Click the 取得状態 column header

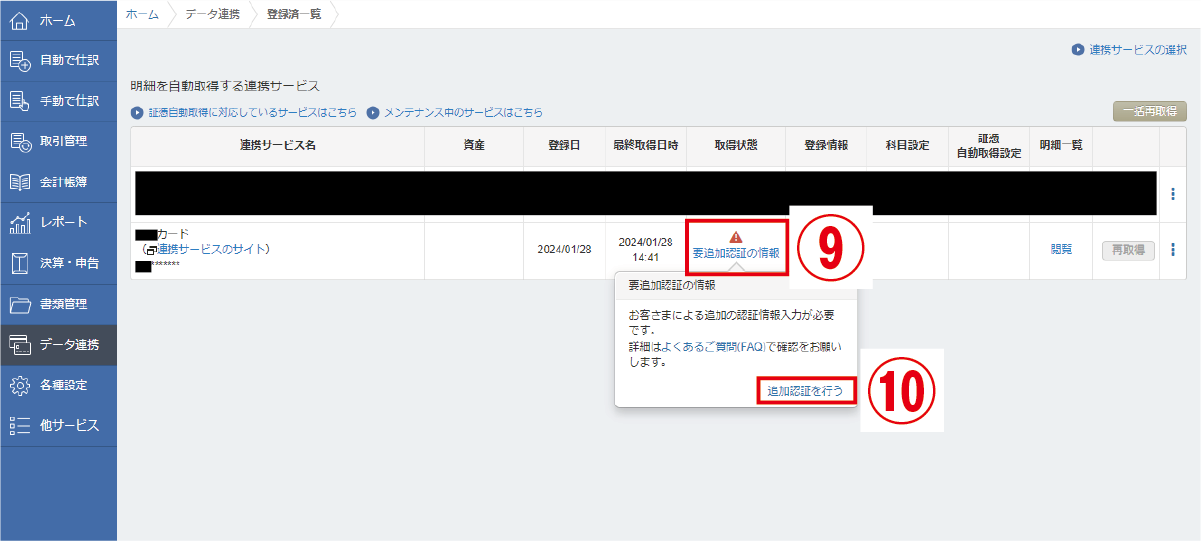pyautogui.click(x=736, y=146)
